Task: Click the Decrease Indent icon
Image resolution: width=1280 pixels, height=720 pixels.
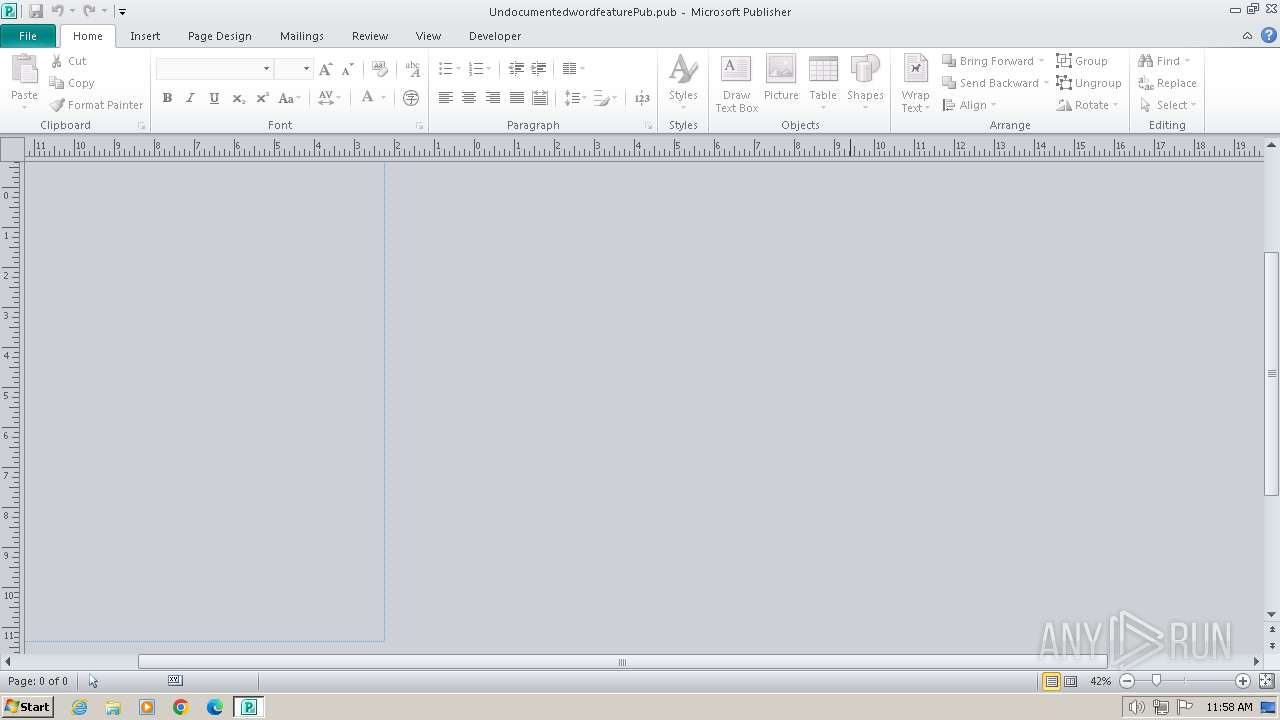Action: pyautogui.click(x=516, y=69)
